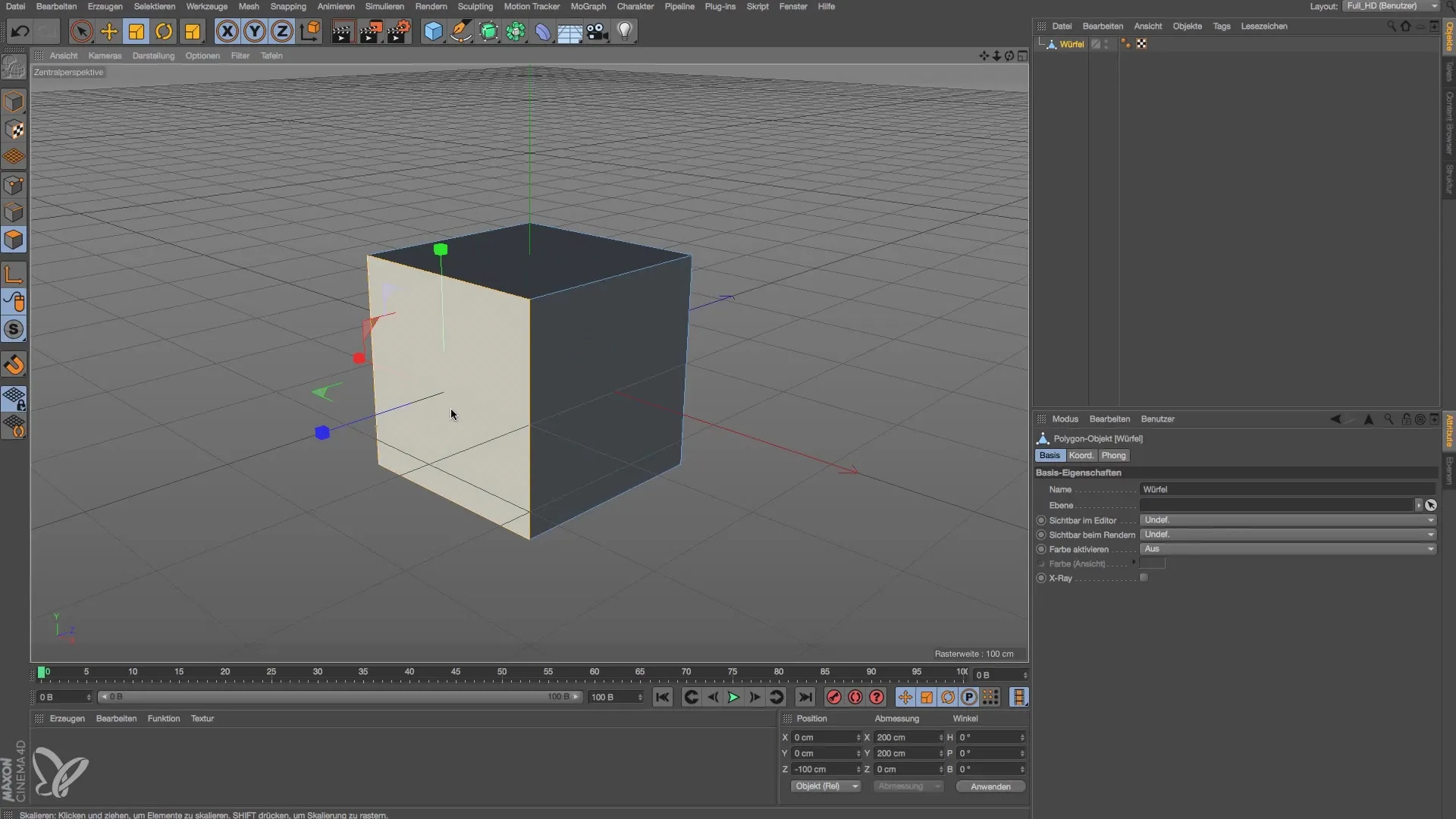This screenshot has height=819, width=1456.
Task: Click the timeline range slider bar
Action: (x=340, y=697)
